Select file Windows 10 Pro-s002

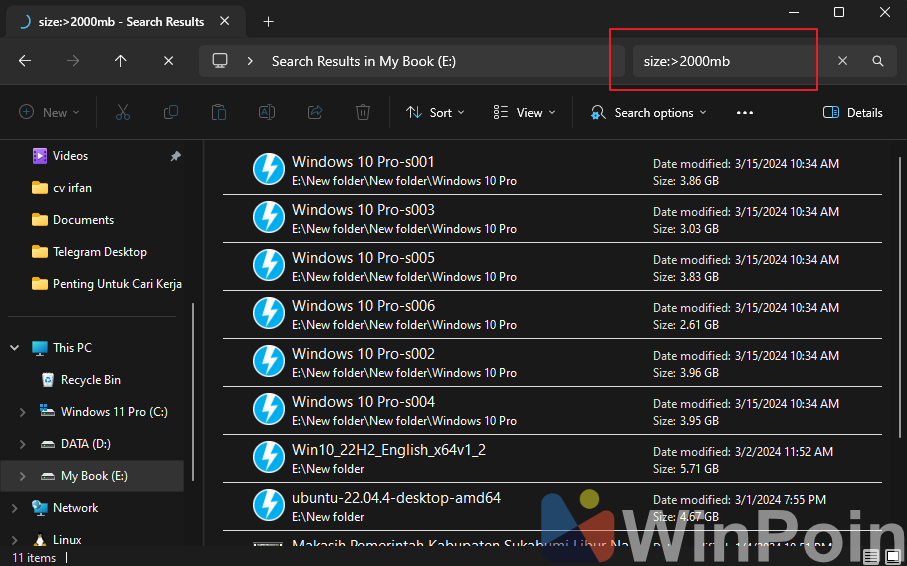(x=552, y=363)
